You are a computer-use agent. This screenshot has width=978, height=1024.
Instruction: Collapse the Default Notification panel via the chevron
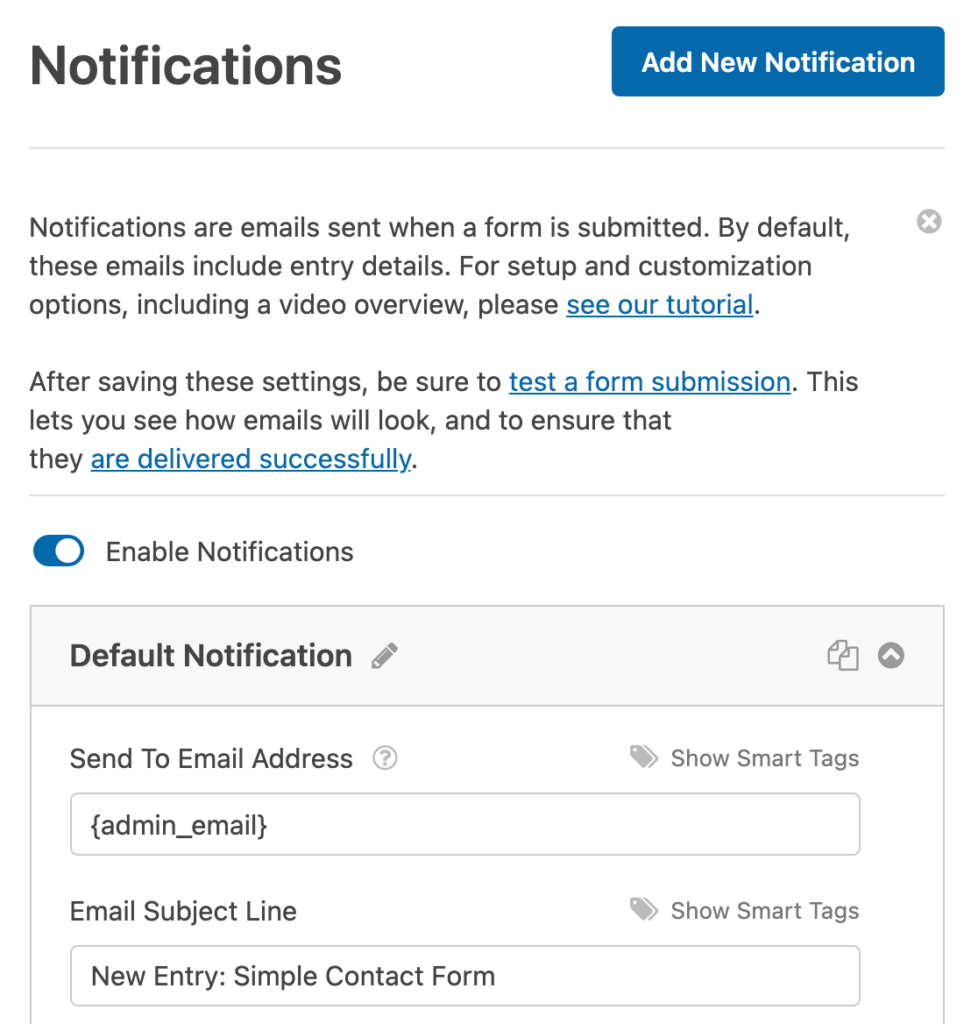(x=891, y=655)
